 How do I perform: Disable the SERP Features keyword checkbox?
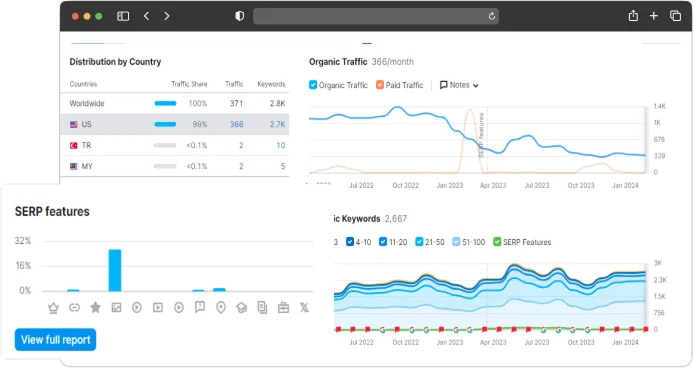(497, 242)
